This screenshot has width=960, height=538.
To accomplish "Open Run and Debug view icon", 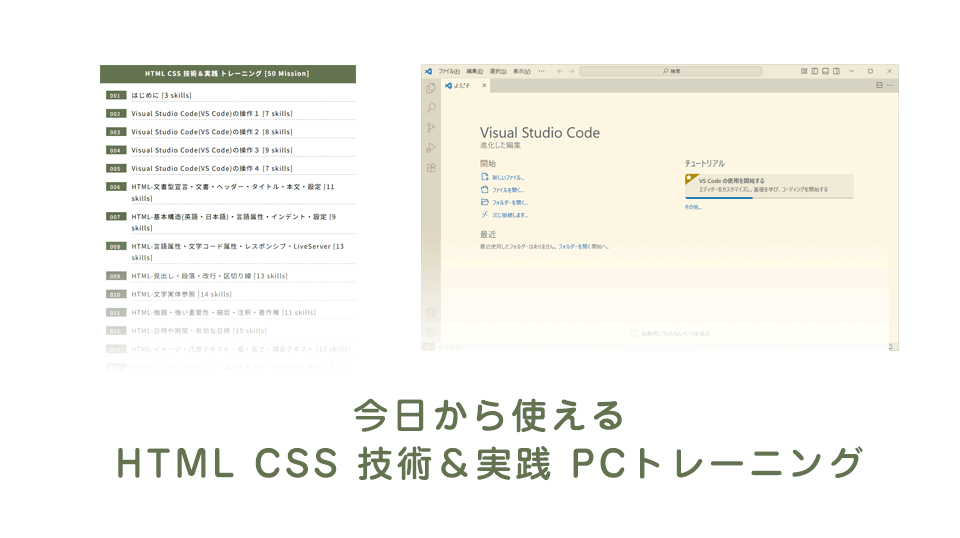I will (431, 148).
